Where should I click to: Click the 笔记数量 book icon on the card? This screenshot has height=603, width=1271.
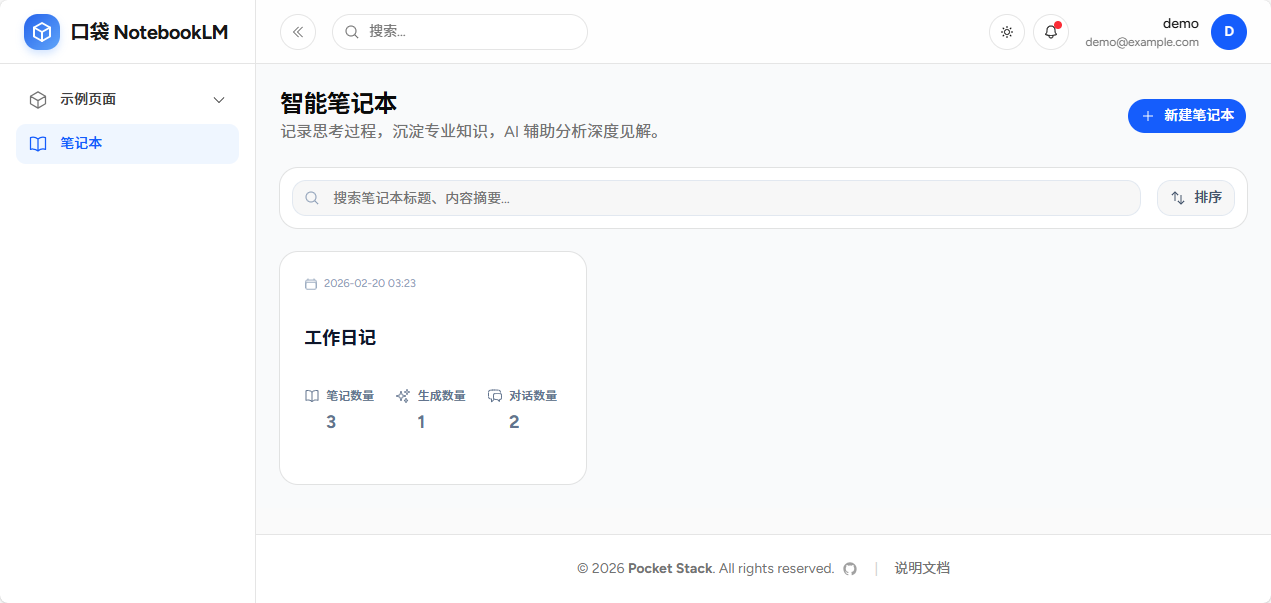point(311,395)
